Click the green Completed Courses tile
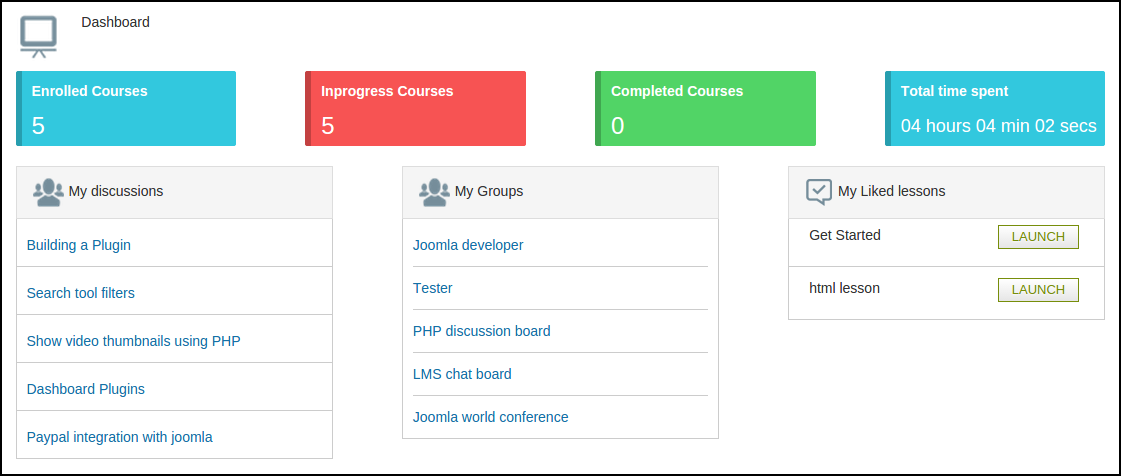The height and width of the screenshot is (476, 1121). [705, 109]
